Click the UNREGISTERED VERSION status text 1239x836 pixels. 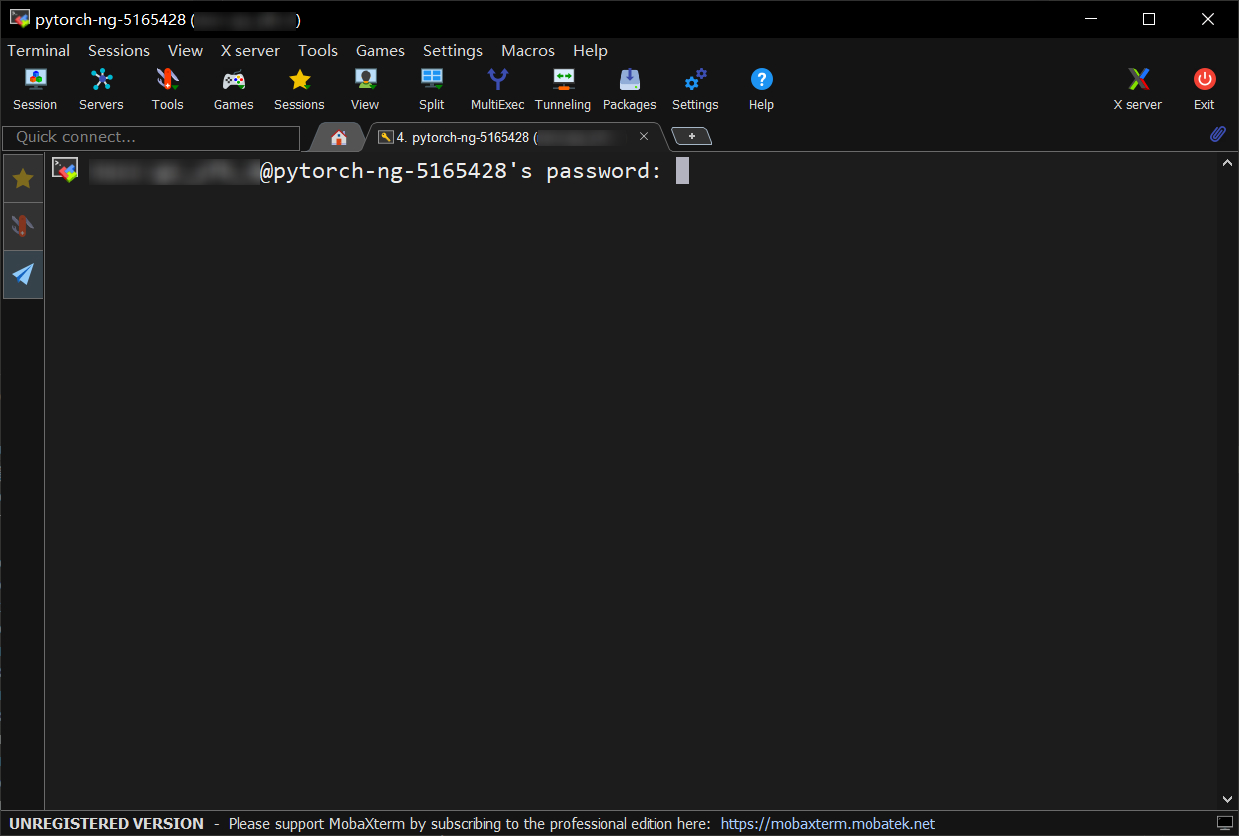(x=107, y=824)
